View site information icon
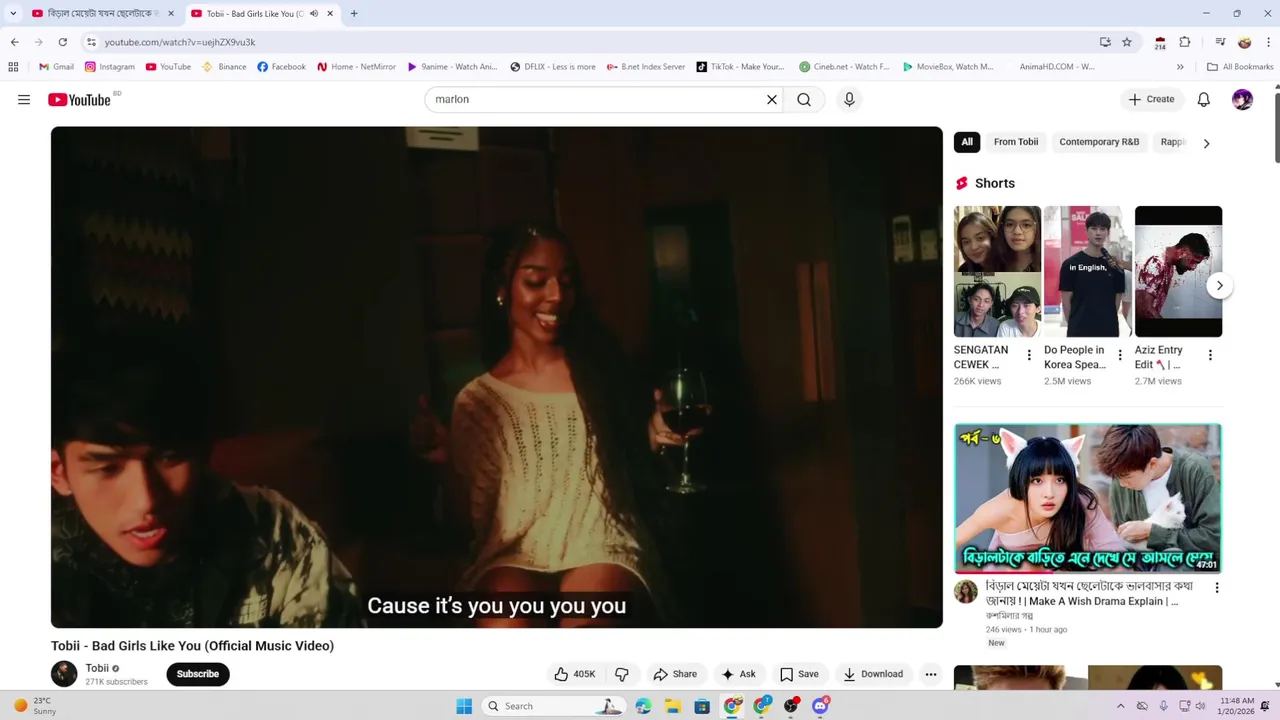The width and height of the screenshot is (1280, 720). 91,42
